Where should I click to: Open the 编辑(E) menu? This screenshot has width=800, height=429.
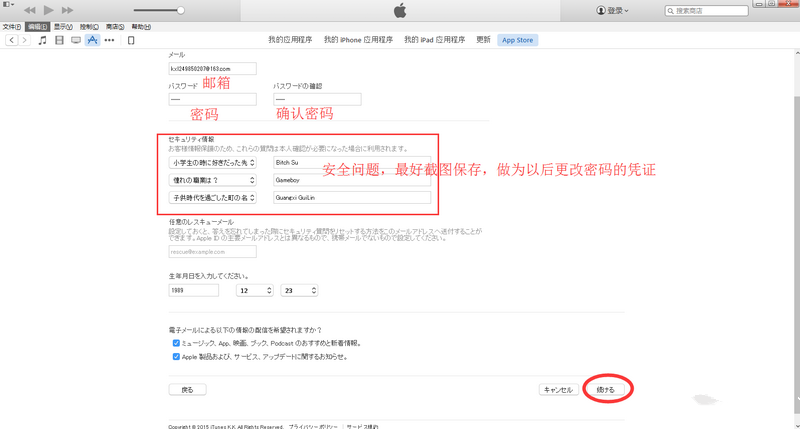[38, 27]
